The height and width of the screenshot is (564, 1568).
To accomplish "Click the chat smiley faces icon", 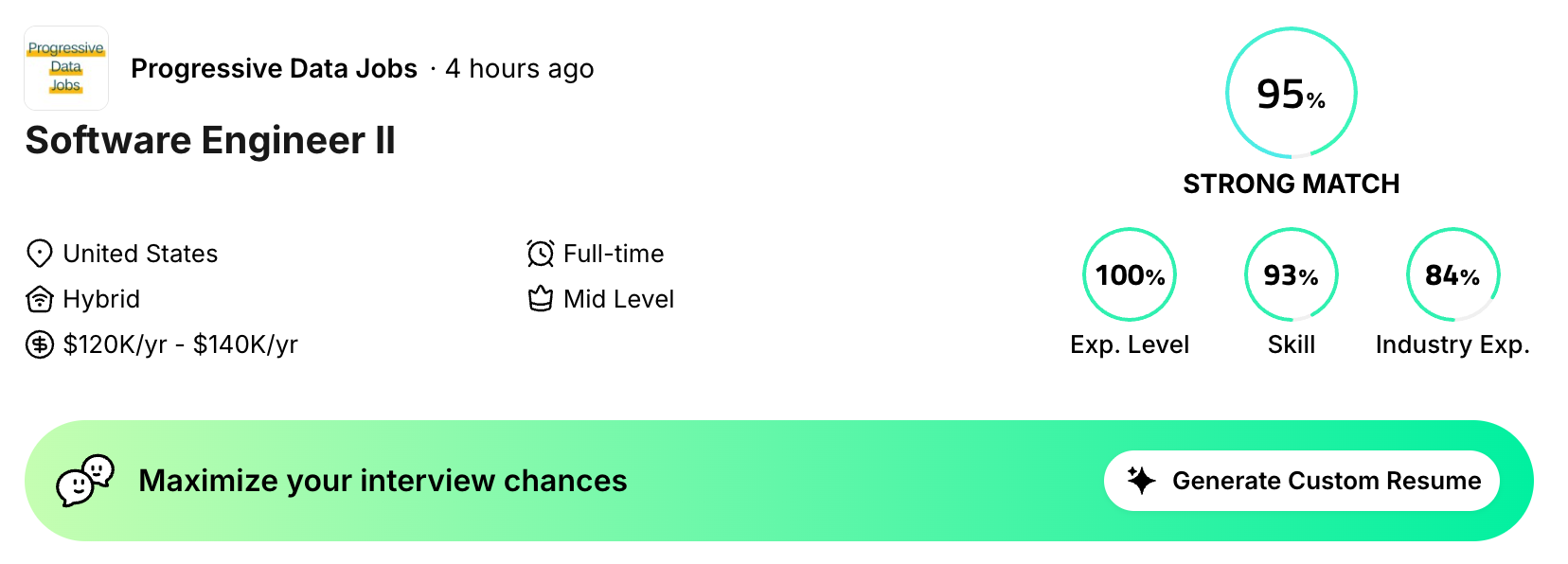I will [85, 481].
